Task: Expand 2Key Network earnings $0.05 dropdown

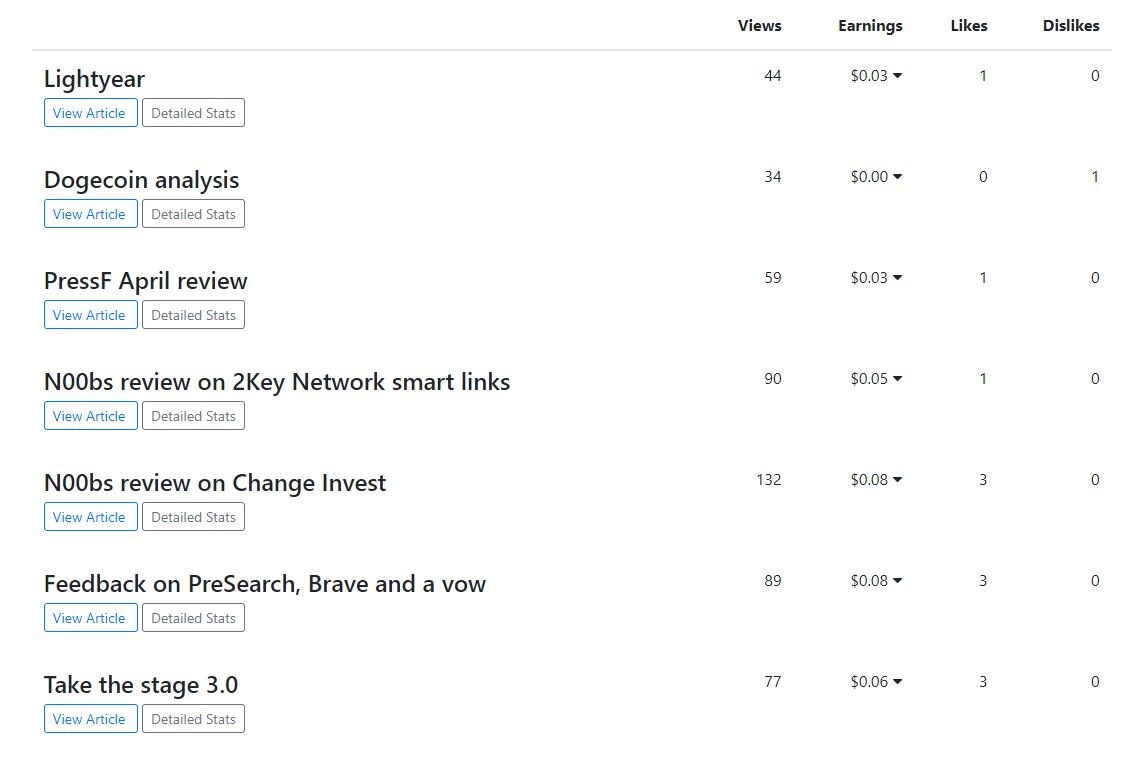Action: click(876, 378)
